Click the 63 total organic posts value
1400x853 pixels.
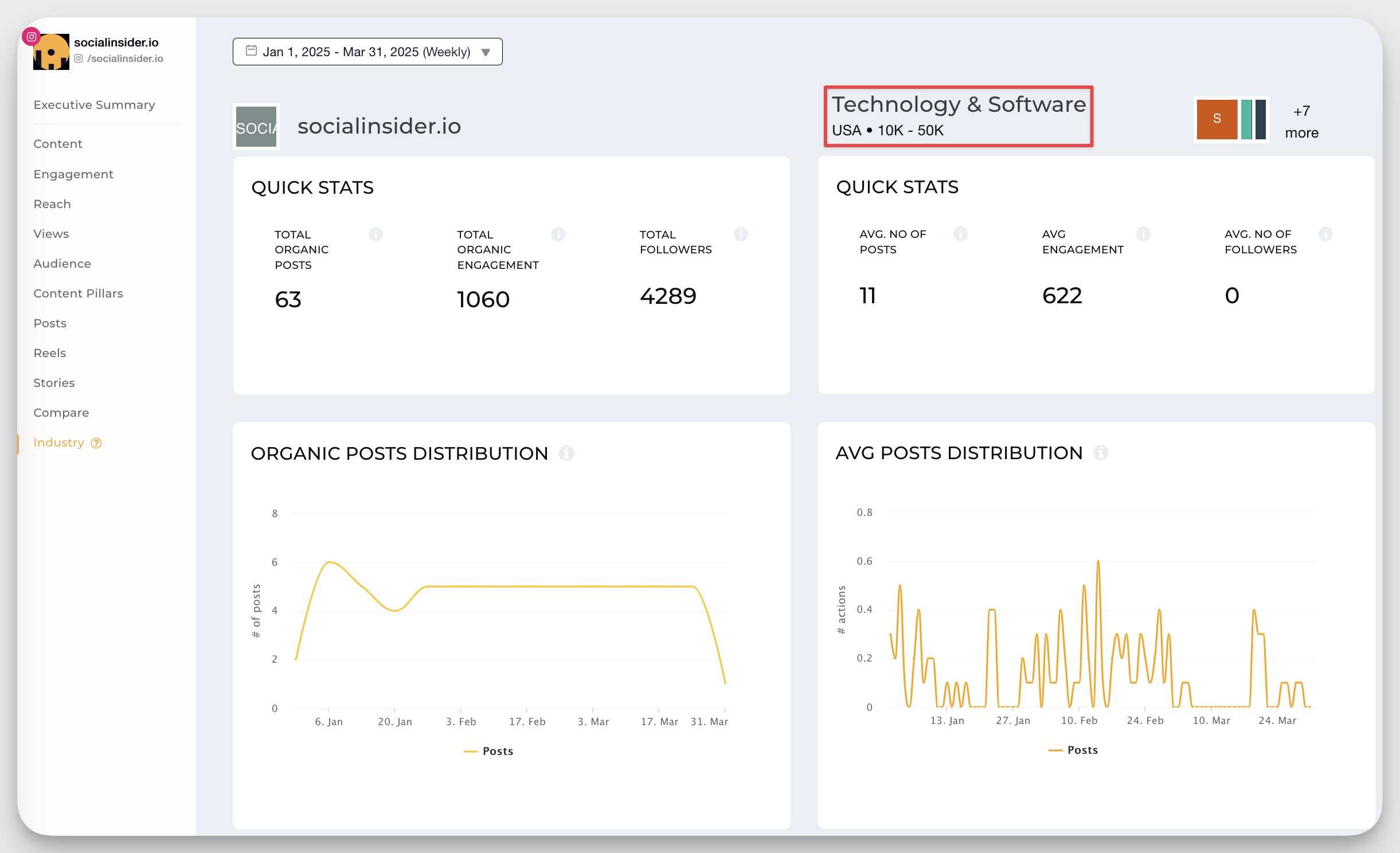tap(288, 299)
